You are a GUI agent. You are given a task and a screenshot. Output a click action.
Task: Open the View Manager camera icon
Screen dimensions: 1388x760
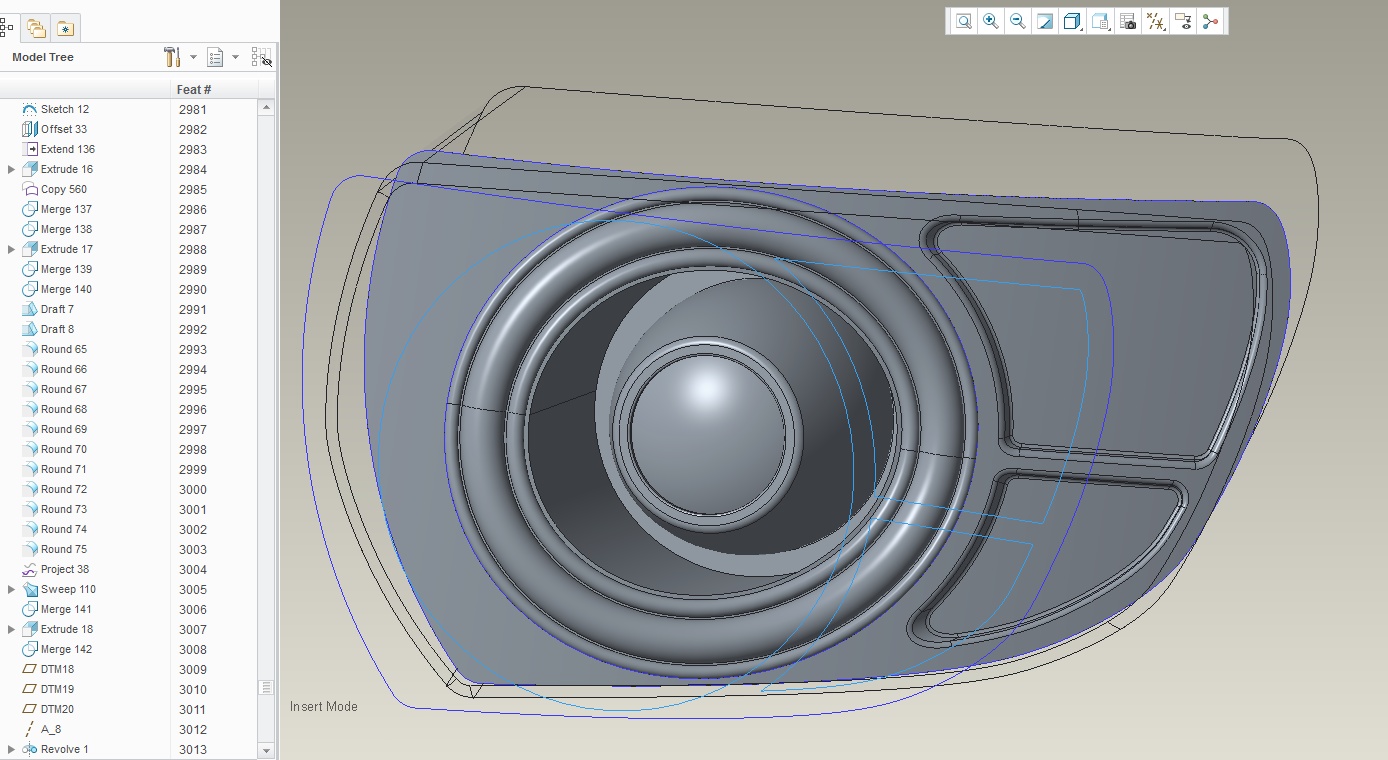click(x=1128, y=21)
